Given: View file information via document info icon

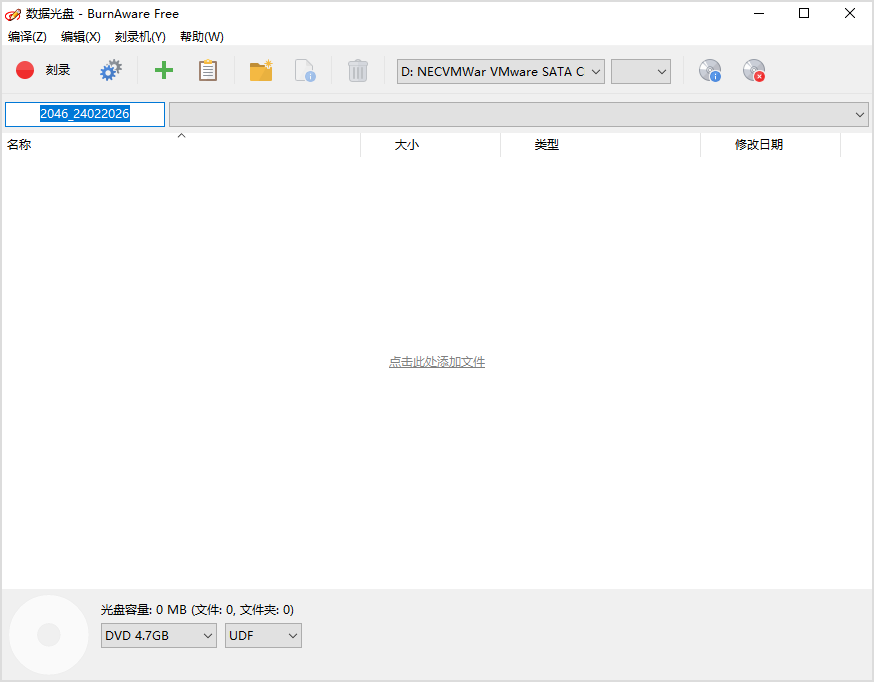Looking at the screenshot, I should coord(308,70).
